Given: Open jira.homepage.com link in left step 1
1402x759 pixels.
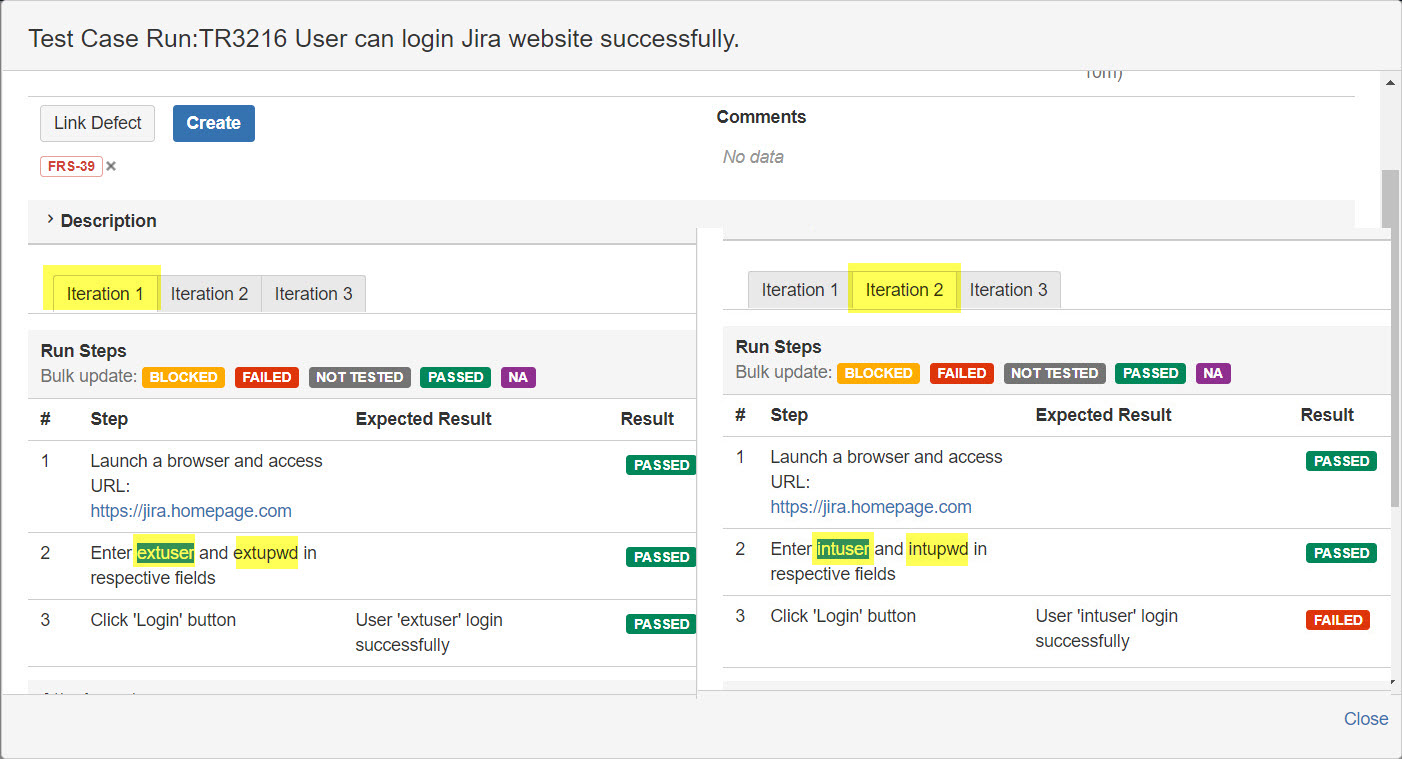Looking at the screenshot, I should point(191,511).
